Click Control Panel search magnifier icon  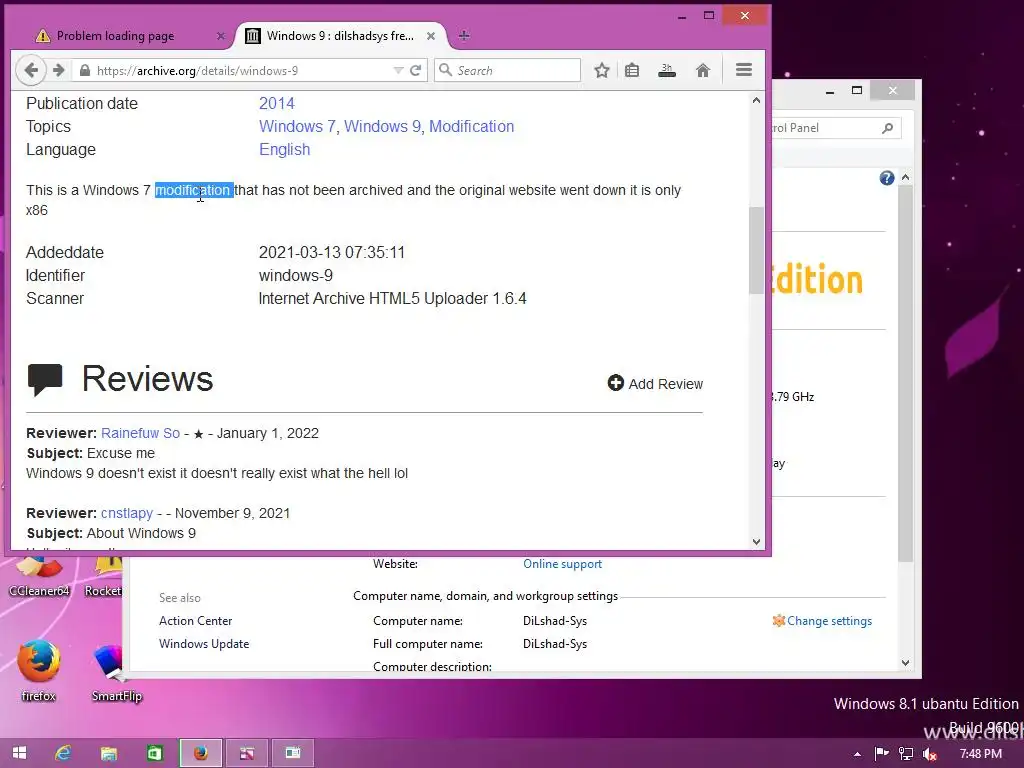coord(887,128)
